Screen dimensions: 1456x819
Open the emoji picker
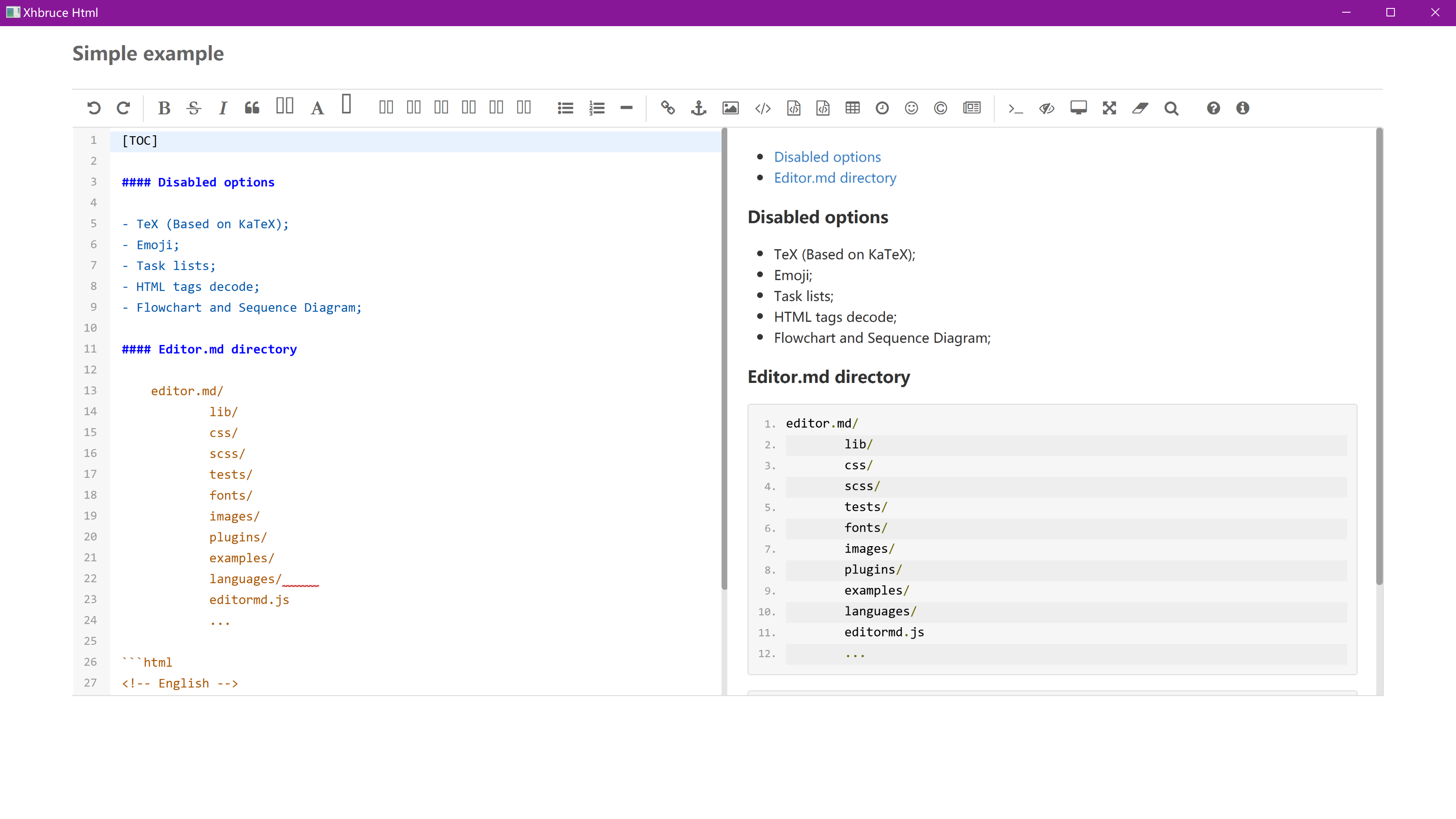(911, 108)
